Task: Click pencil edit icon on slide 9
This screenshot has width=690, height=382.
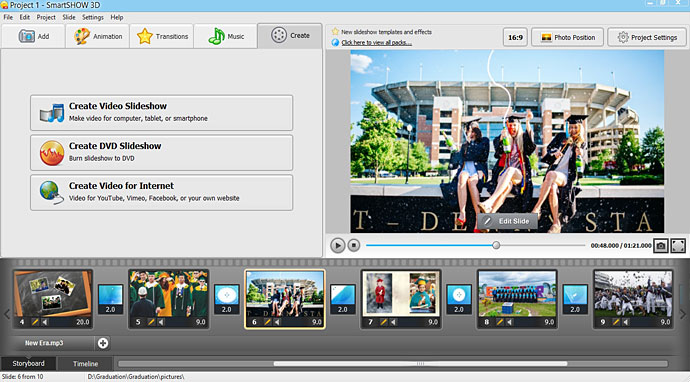Action: point(616,322)
